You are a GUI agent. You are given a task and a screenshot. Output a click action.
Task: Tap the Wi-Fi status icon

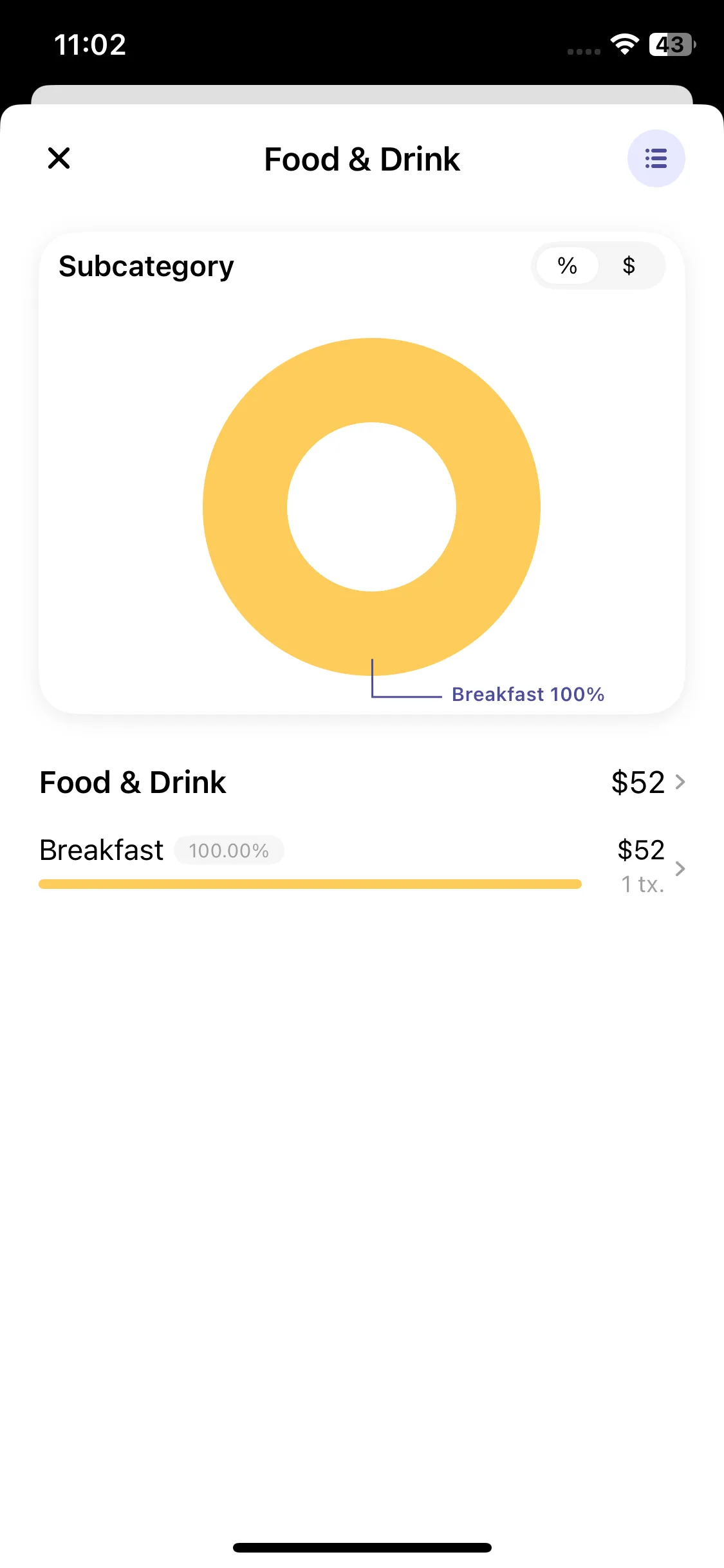coord(624,44)
